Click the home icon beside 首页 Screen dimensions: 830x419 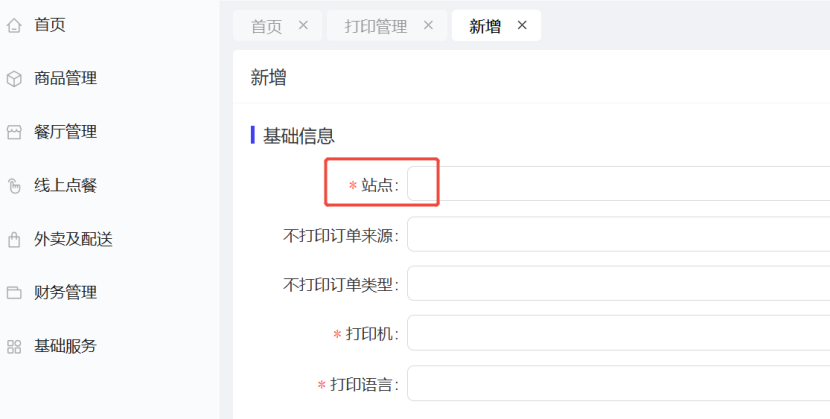[x=14, y=25]
